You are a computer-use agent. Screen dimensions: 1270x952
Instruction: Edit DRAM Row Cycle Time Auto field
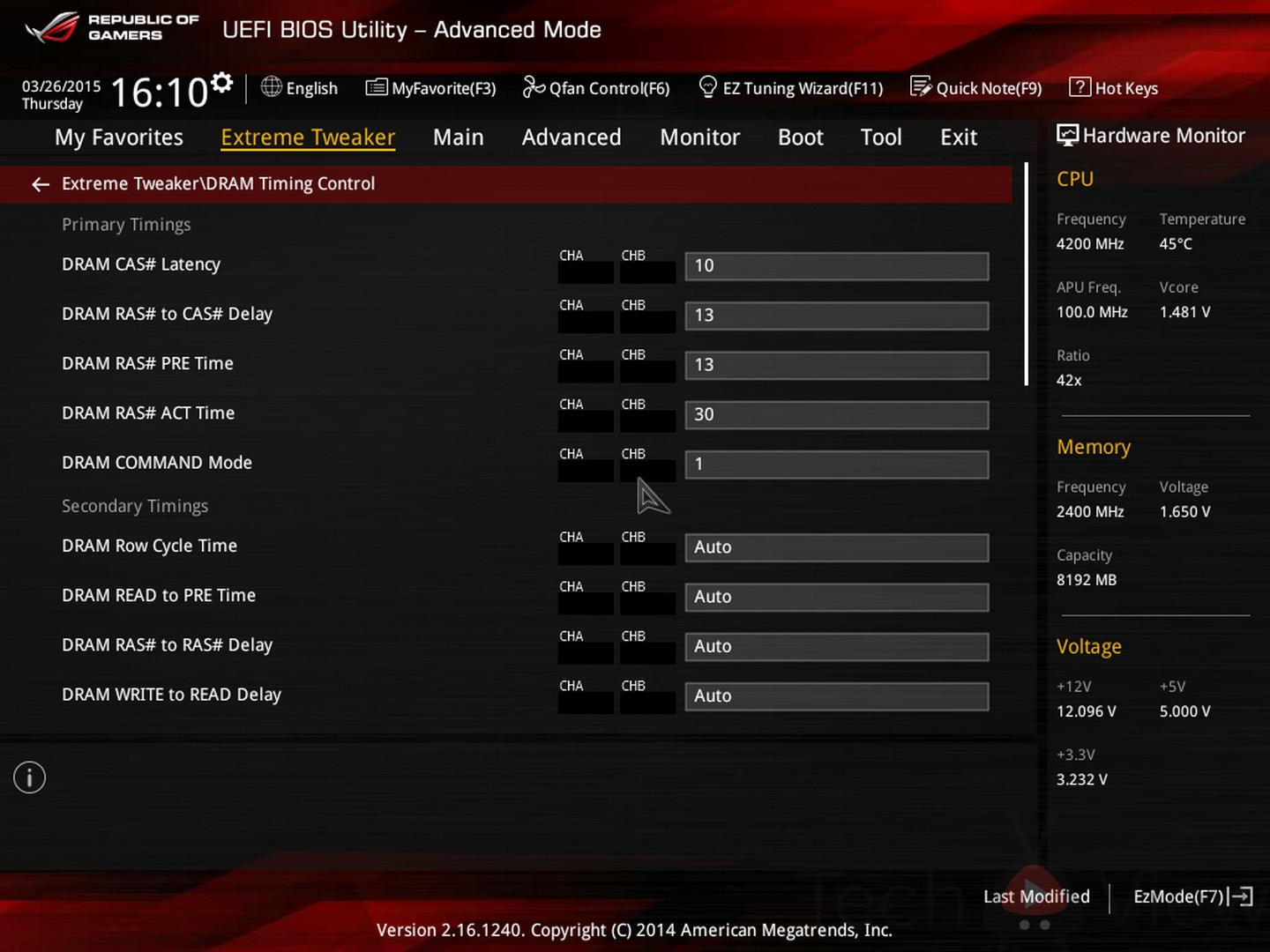(x=837, y=547)
